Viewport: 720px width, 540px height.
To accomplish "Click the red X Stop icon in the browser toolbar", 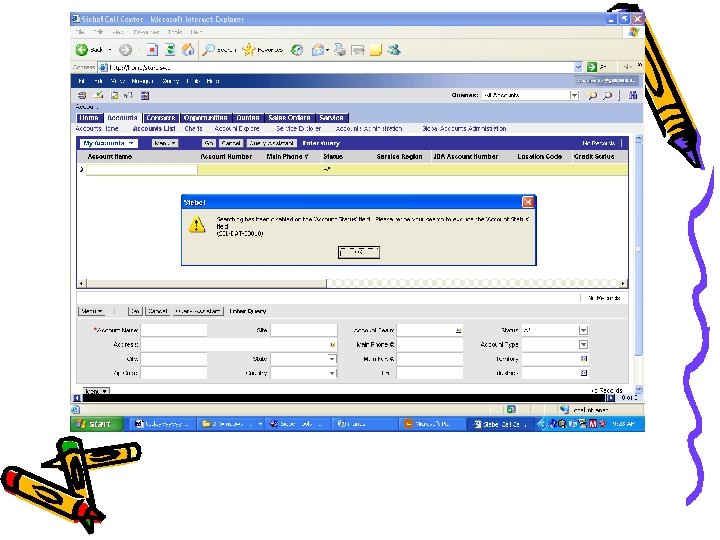I will [x=152, y=50].
